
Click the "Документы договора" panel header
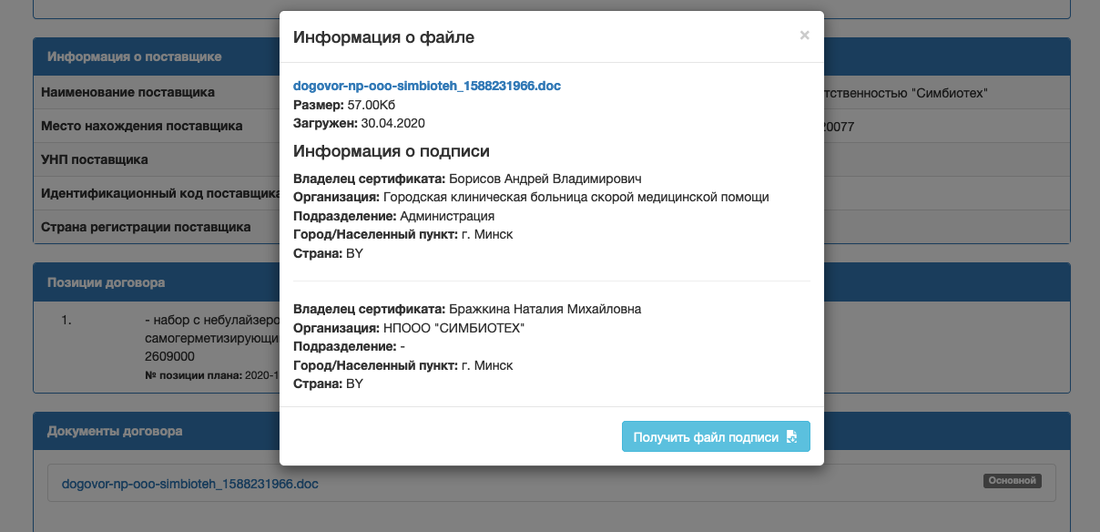[114, 431]
